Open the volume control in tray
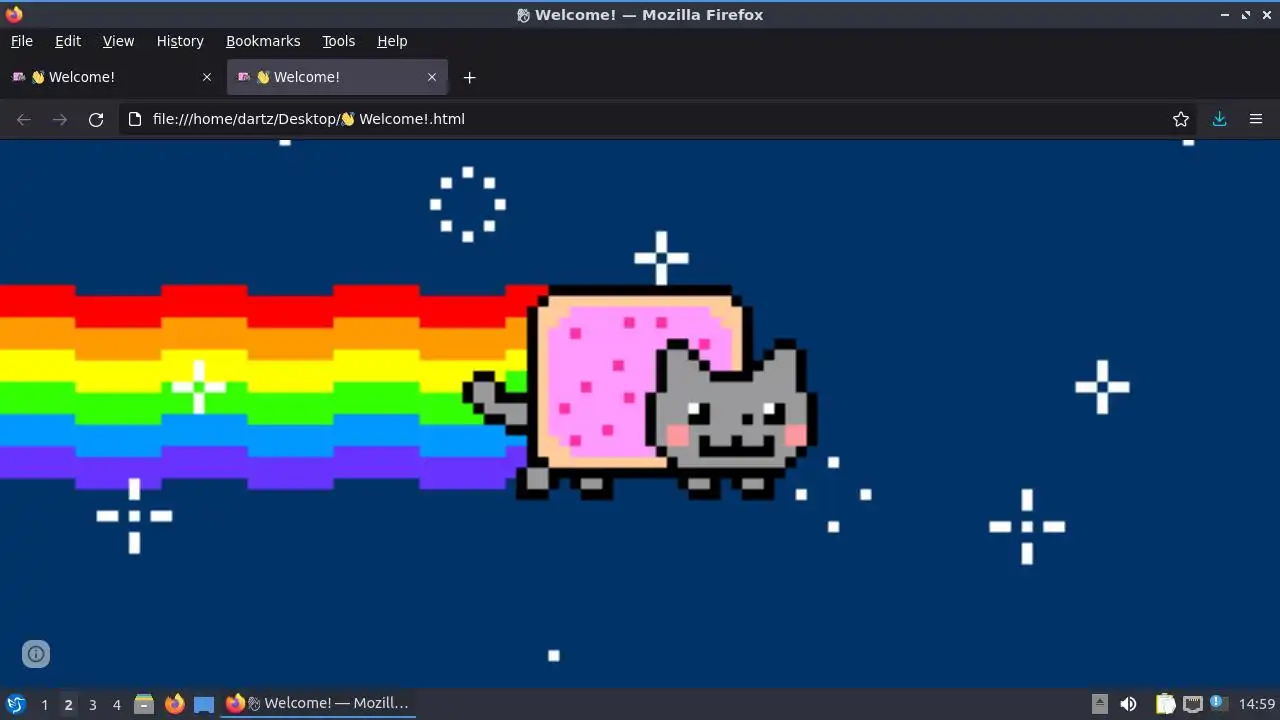The image size is (1280, 720). 1129,704
